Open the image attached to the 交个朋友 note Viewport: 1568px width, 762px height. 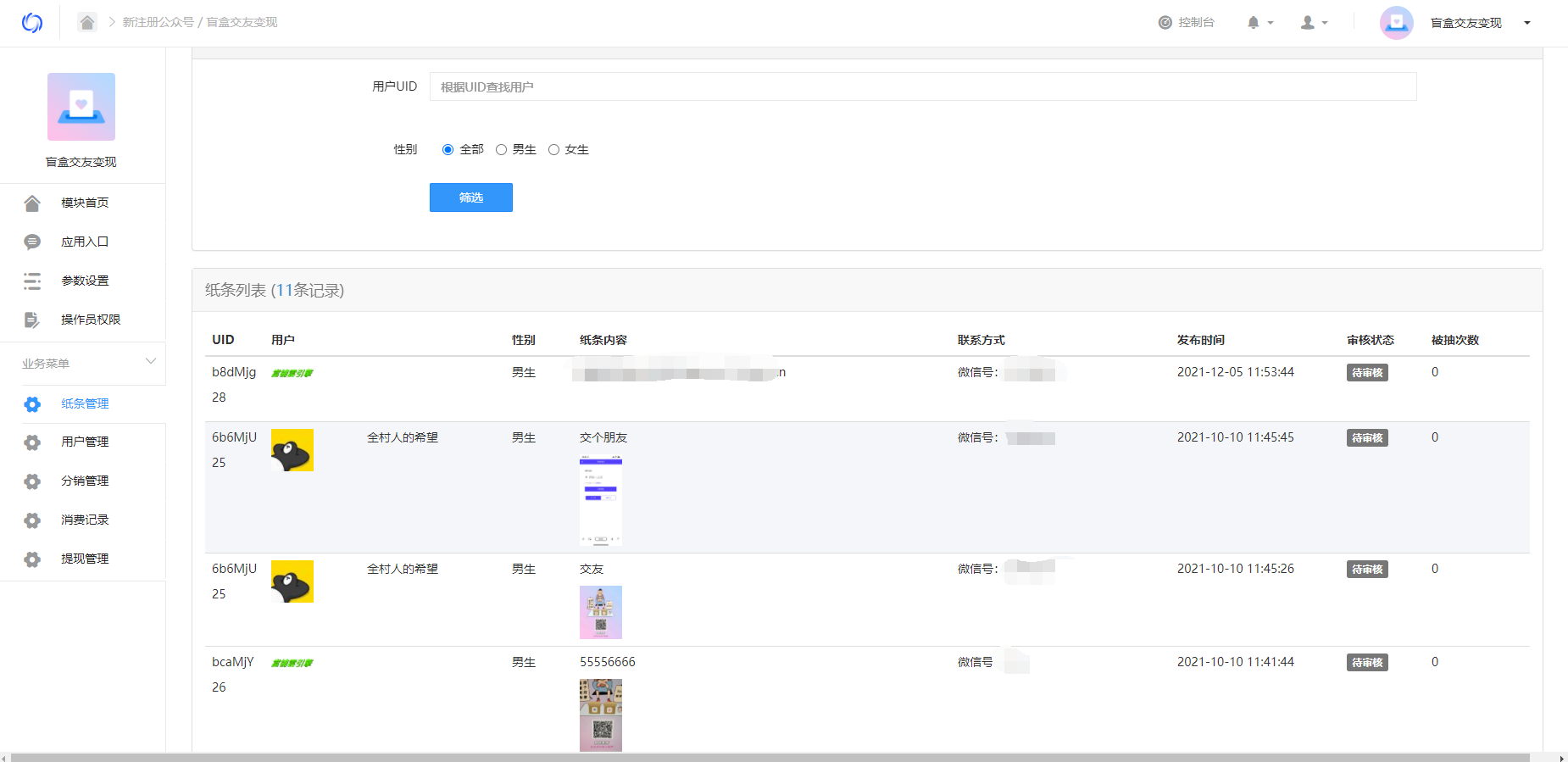[601, 500]
